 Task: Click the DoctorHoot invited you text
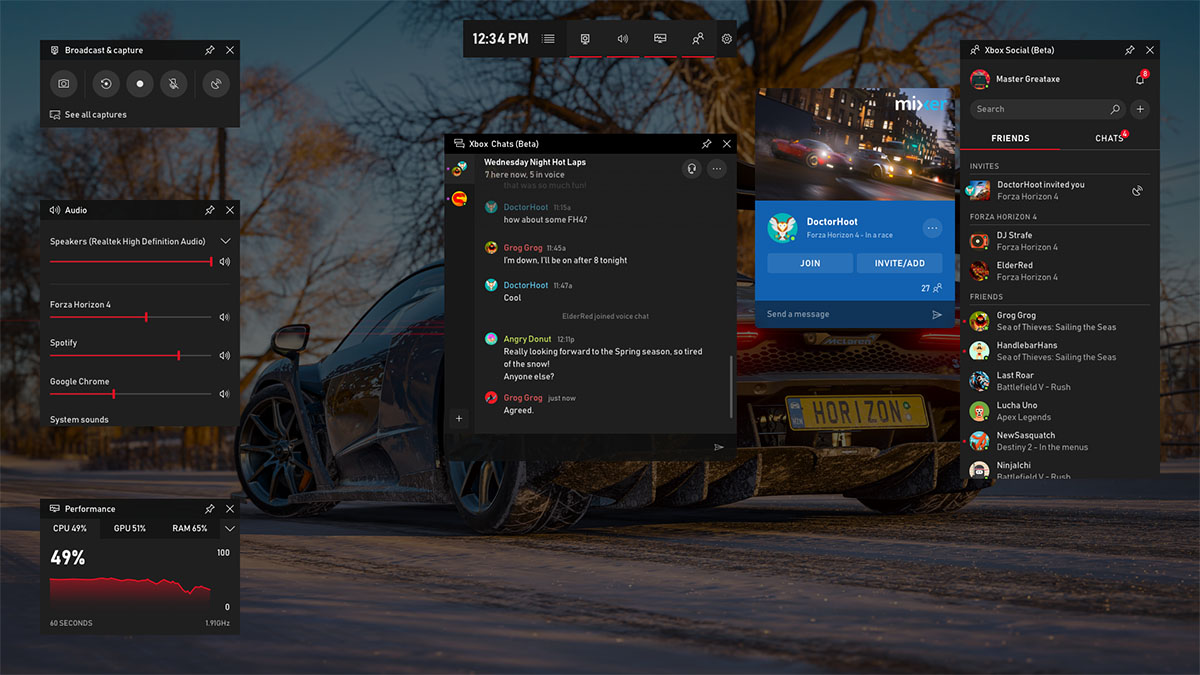(x=1040, y=184)
